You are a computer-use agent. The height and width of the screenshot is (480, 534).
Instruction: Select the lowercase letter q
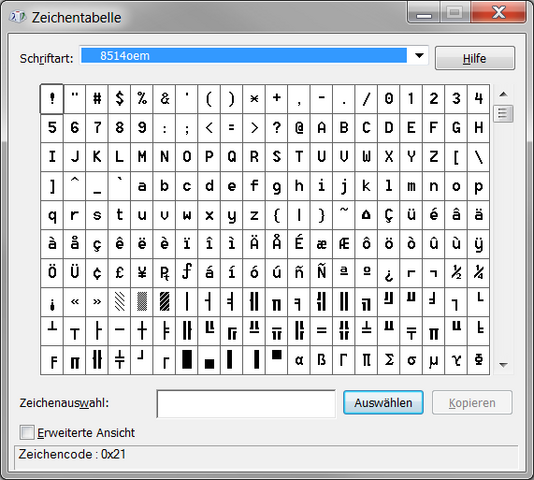[52, 215]
